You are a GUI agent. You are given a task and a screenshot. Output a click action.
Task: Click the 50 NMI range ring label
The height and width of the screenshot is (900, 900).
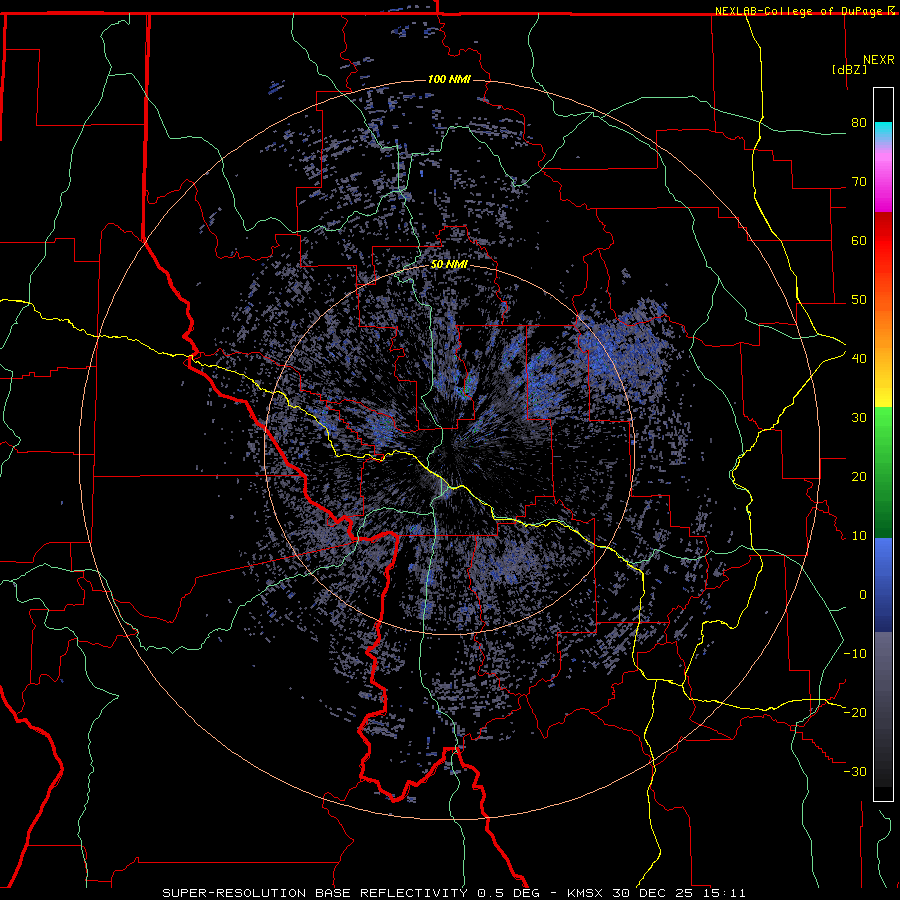point(449,265)
